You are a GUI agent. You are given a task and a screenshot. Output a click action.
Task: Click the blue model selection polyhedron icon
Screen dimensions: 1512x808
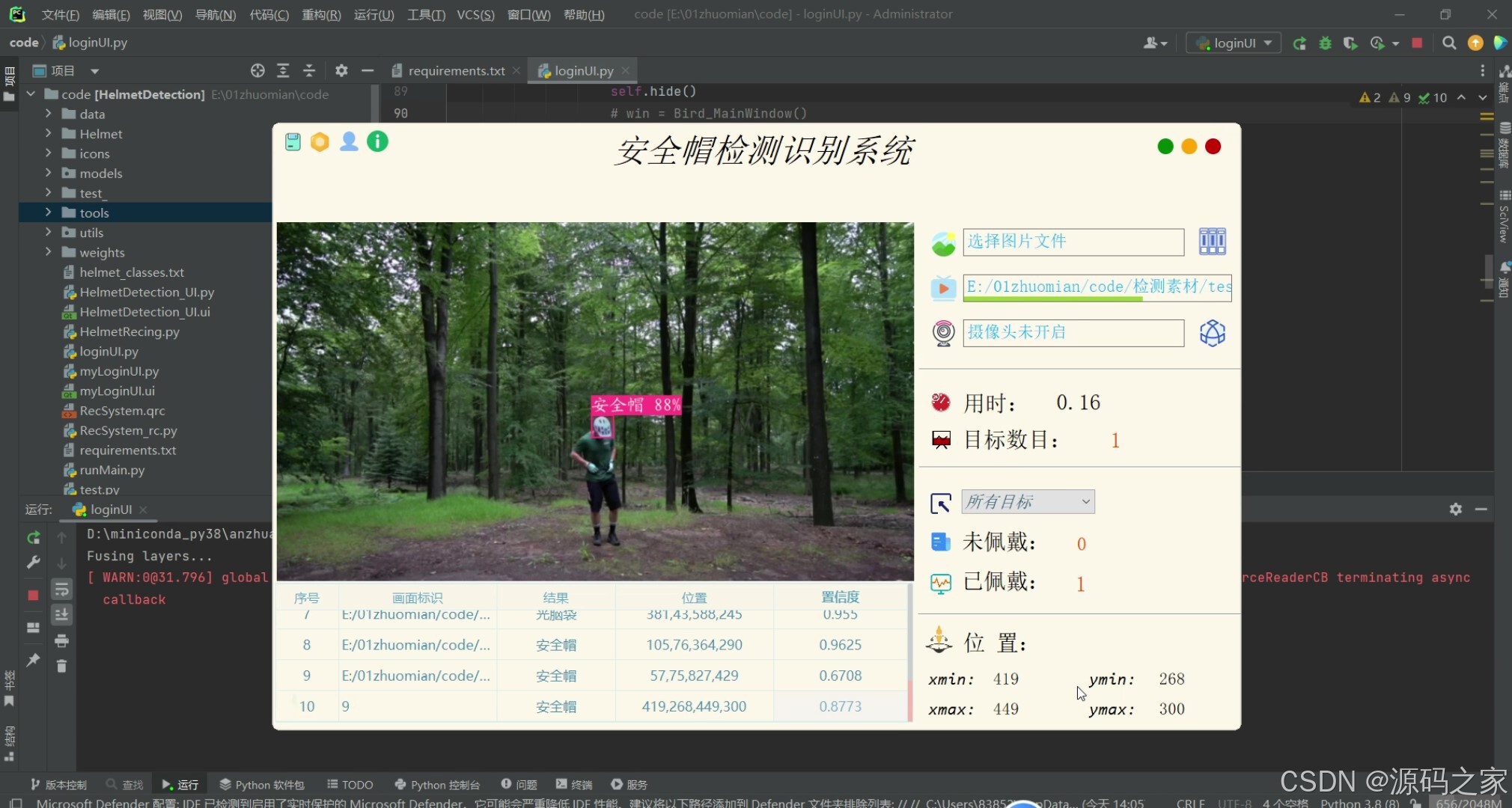point(1212,333)
